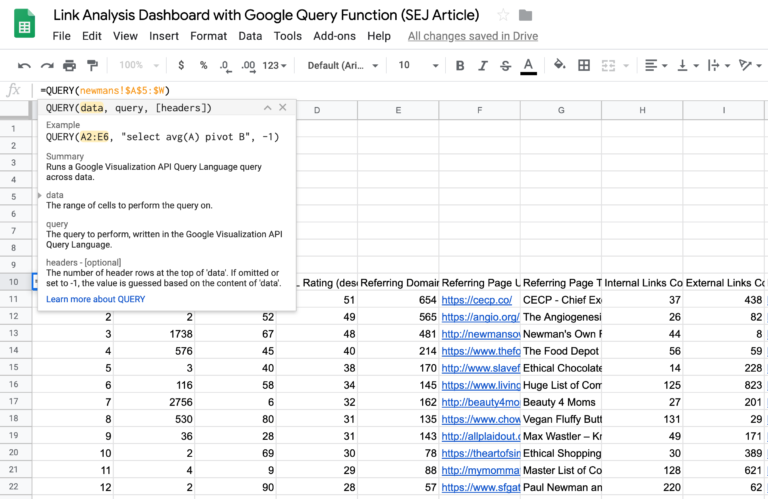The image size is (768, 499).
Task: Toggle italic formatting
Action: click(483, 66)
